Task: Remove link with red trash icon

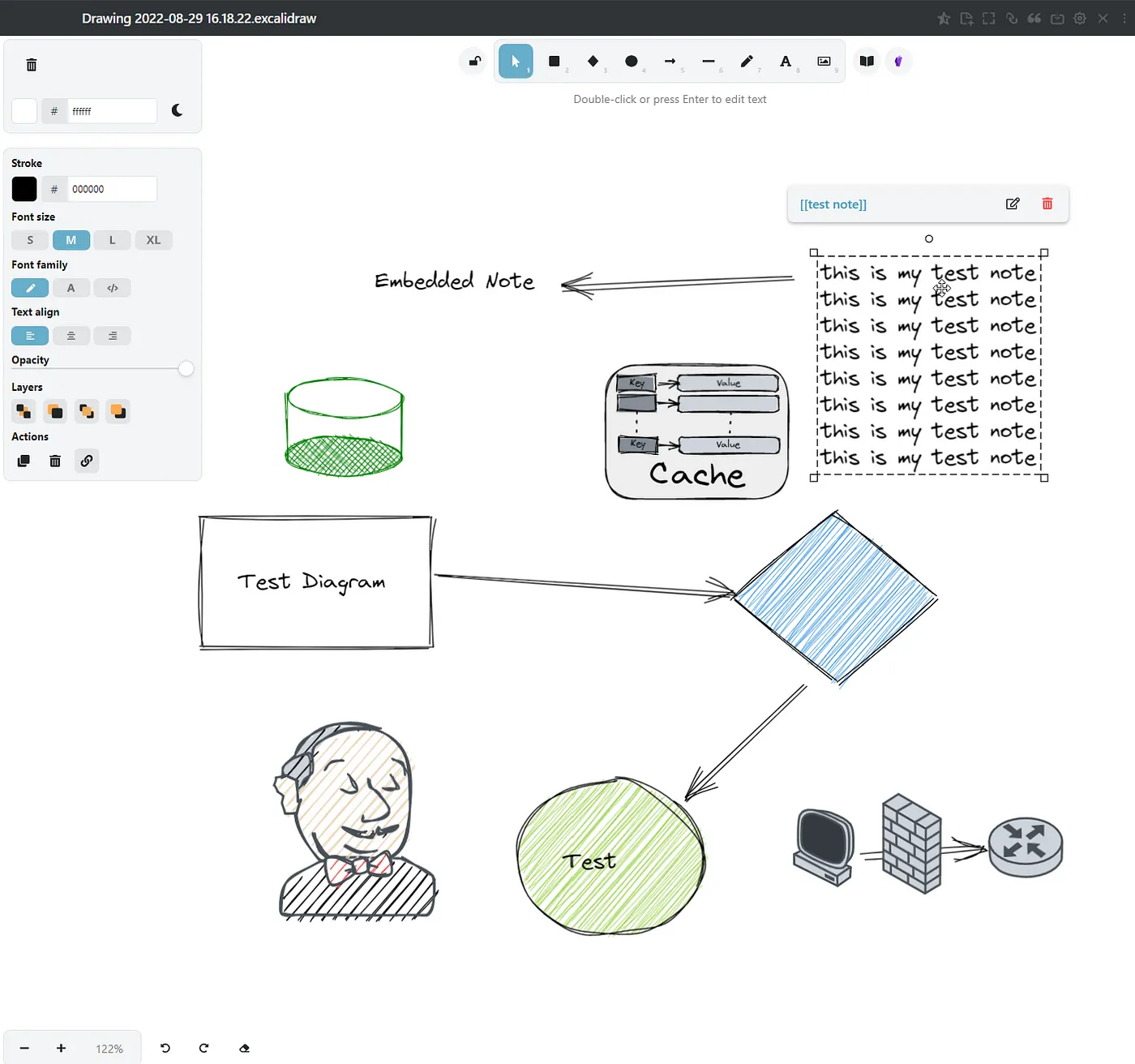Action: pyautogui.click(x=1047, y=204)
